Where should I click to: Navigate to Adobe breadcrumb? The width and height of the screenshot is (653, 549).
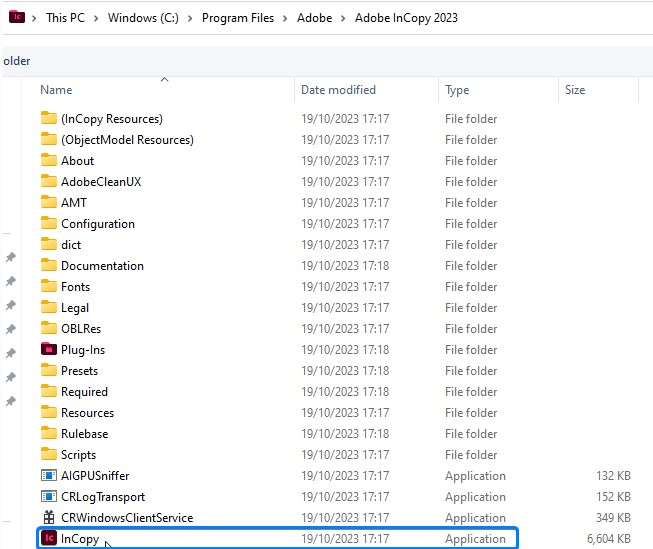[x=314, y=18]
